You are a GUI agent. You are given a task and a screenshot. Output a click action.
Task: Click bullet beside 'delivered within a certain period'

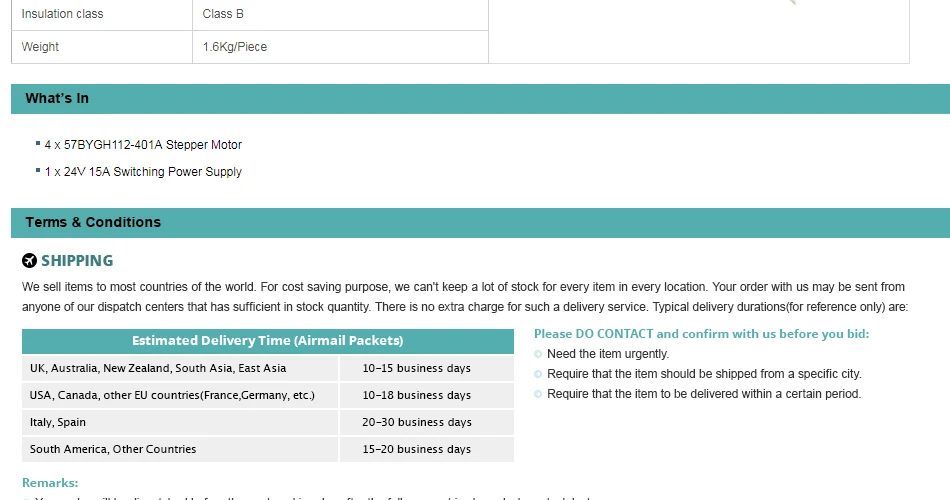[x=538, y=394]
